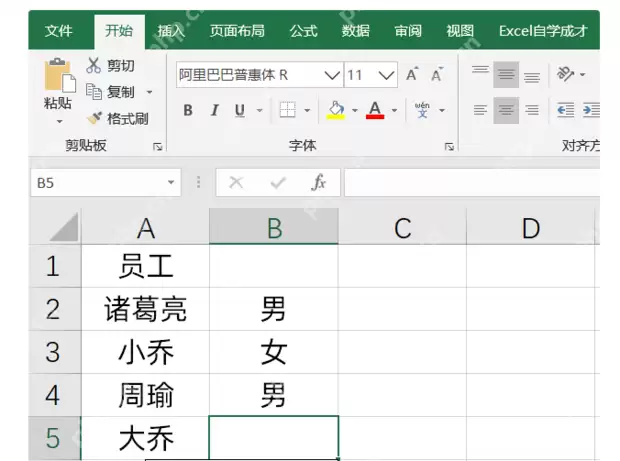
Task: Open the Copy dropdown arrow
Action: [149, 92]
